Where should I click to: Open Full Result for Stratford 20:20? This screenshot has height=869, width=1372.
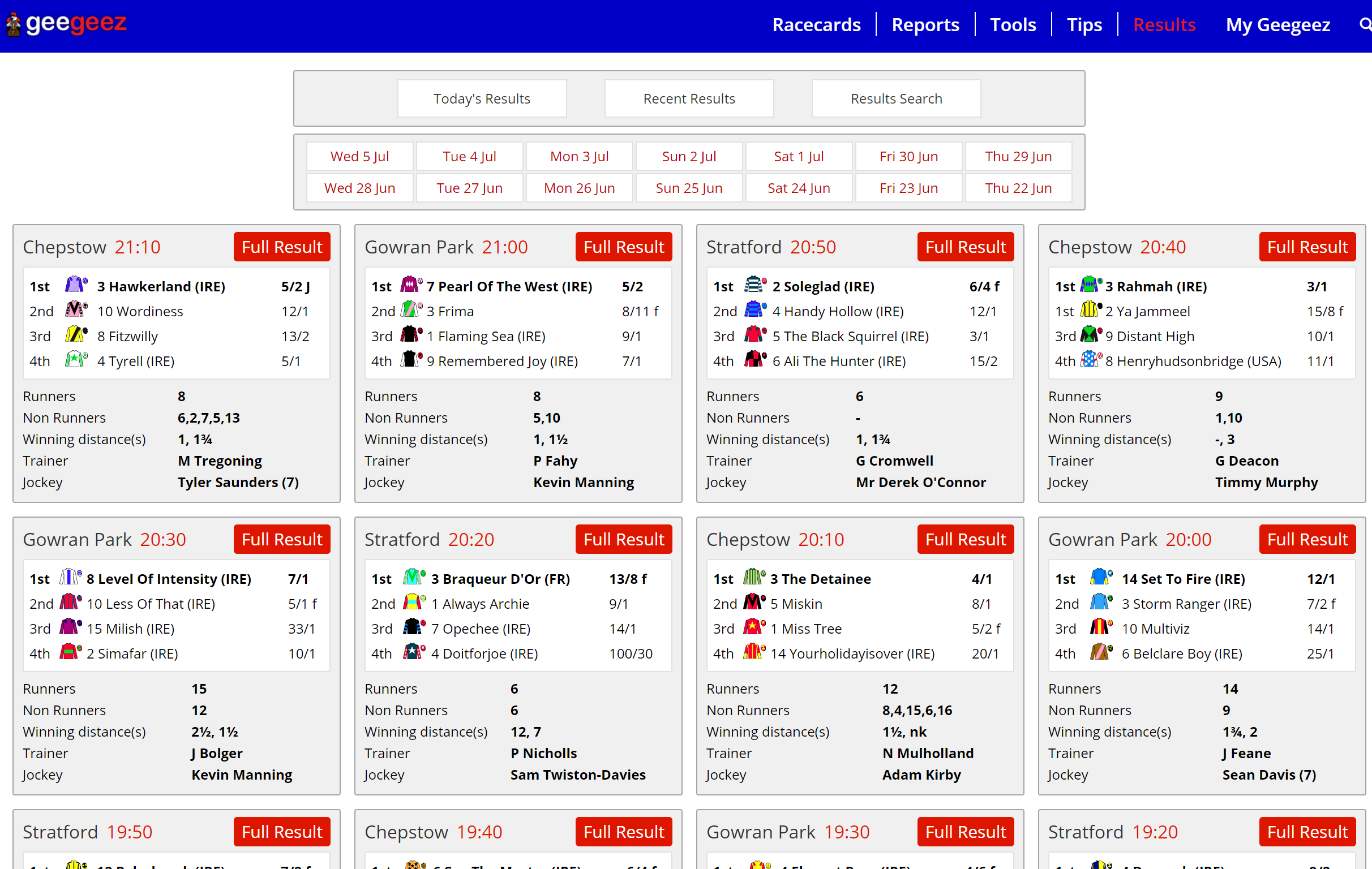[623, 539]
